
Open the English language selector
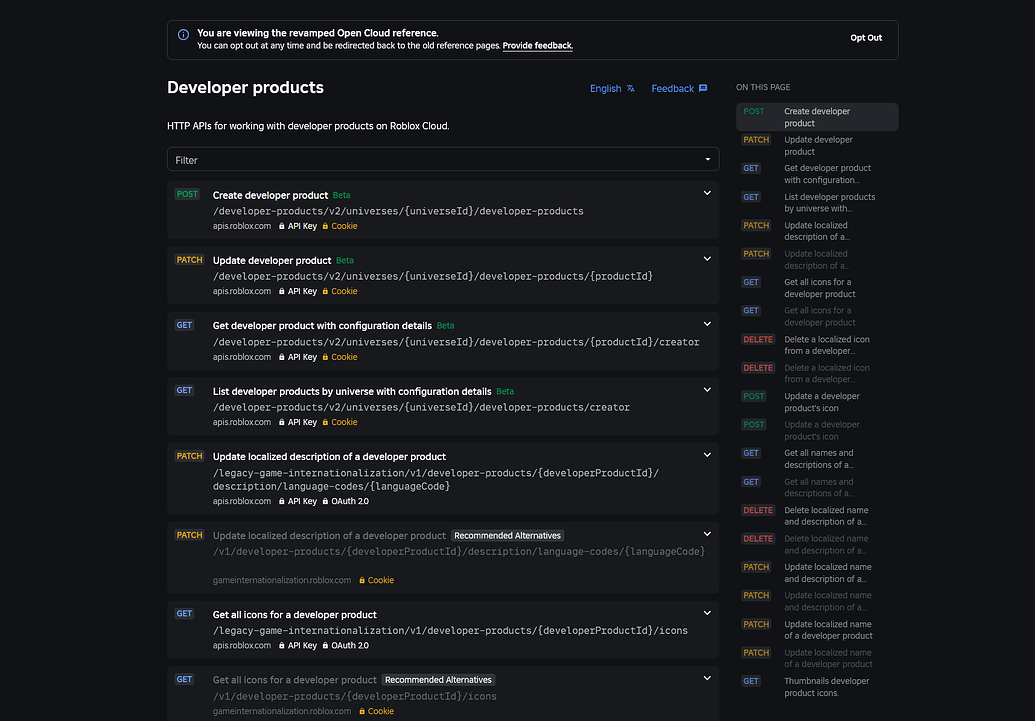click(x=612, y=88)
